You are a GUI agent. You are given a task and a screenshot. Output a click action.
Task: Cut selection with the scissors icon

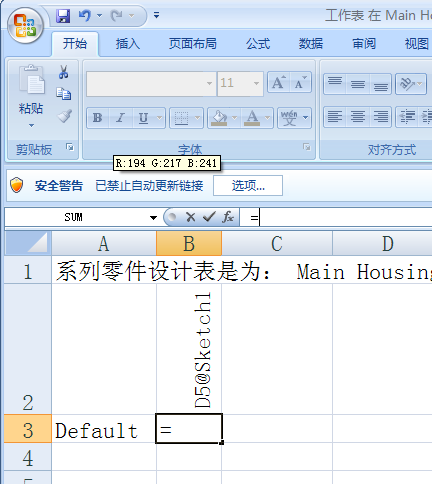(x=64, y=72)
